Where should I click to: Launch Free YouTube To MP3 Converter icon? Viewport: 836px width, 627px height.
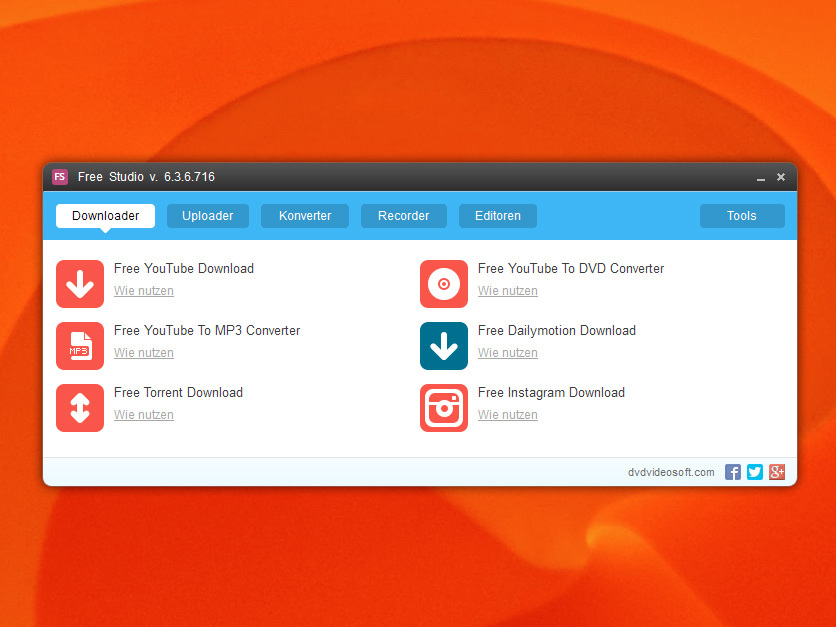[80, 345]
